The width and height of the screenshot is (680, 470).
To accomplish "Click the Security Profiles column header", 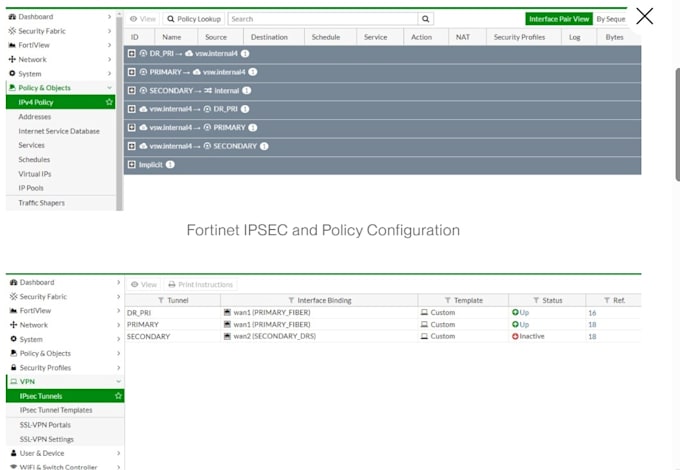I will [x=519, y=37].
